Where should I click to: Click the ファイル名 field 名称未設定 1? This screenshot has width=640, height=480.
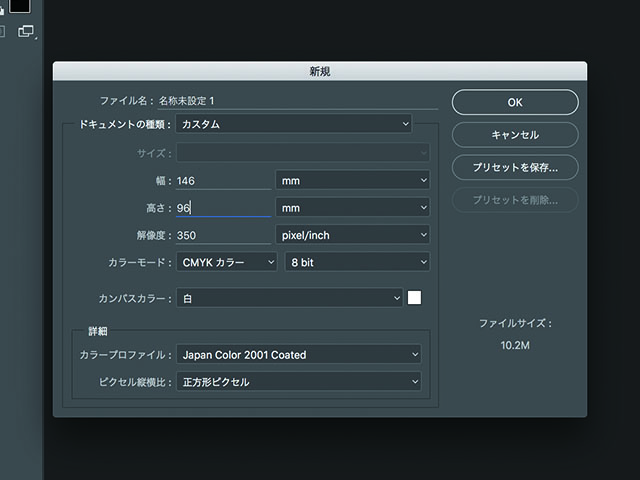(x=298, y=101)
